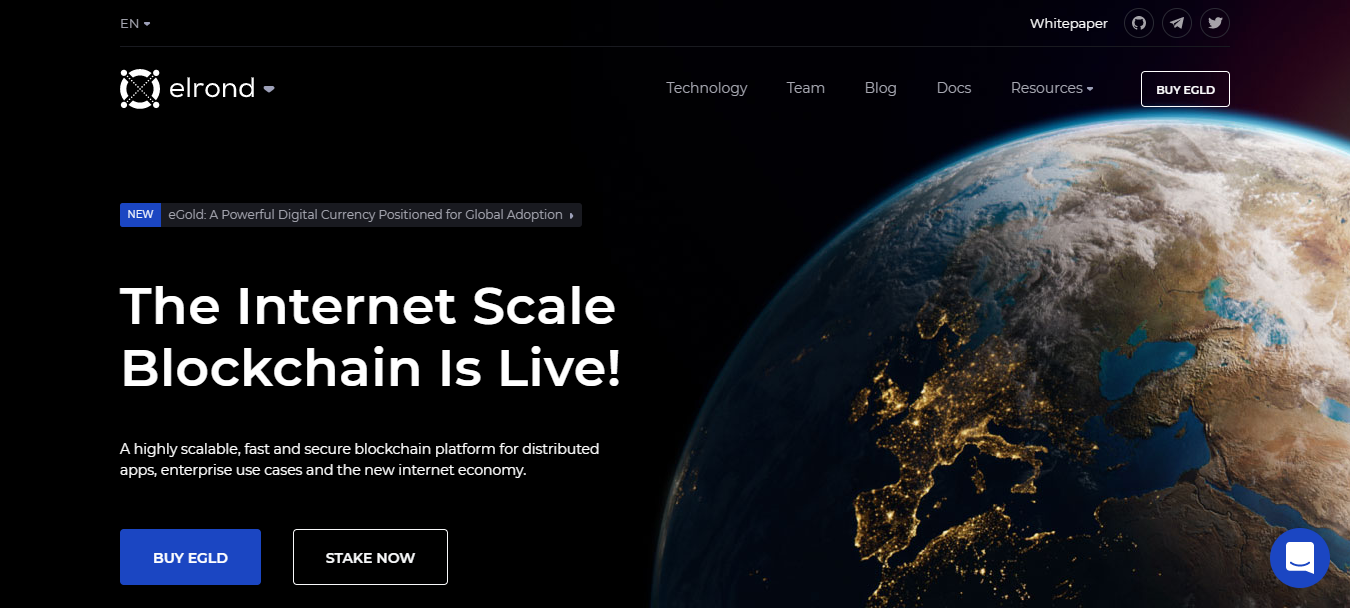Viewport: 1350px width, 608px height.
Task: Select the Team menu item
Action: tap(805, 88)
